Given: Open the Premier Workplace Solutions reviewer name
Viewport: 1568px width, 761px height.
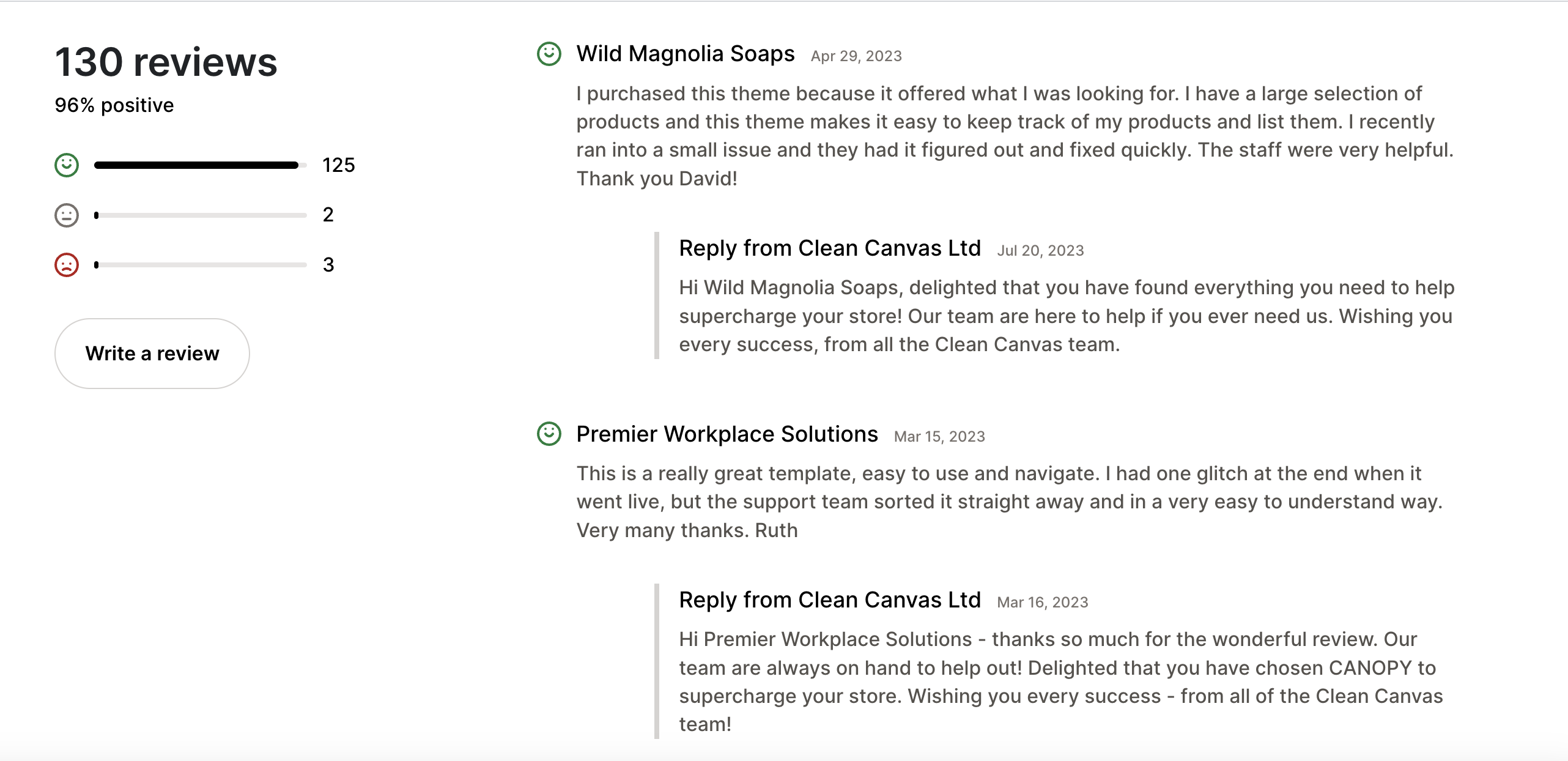Looking at the screenshot, I should tap(728, 434).
